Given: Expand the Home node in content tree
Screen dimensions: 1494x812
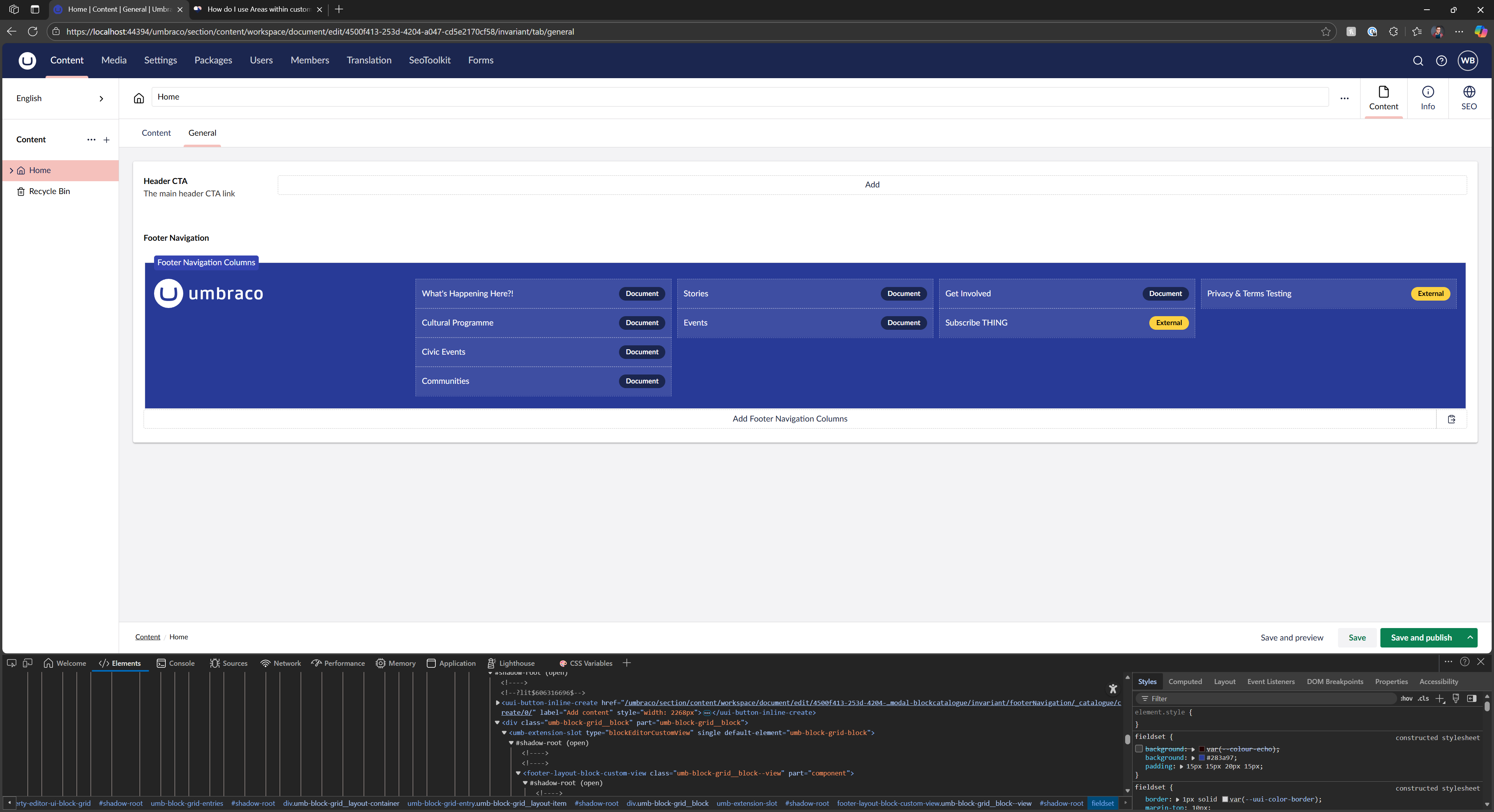Looking at the screenshot, I should 11,170.
